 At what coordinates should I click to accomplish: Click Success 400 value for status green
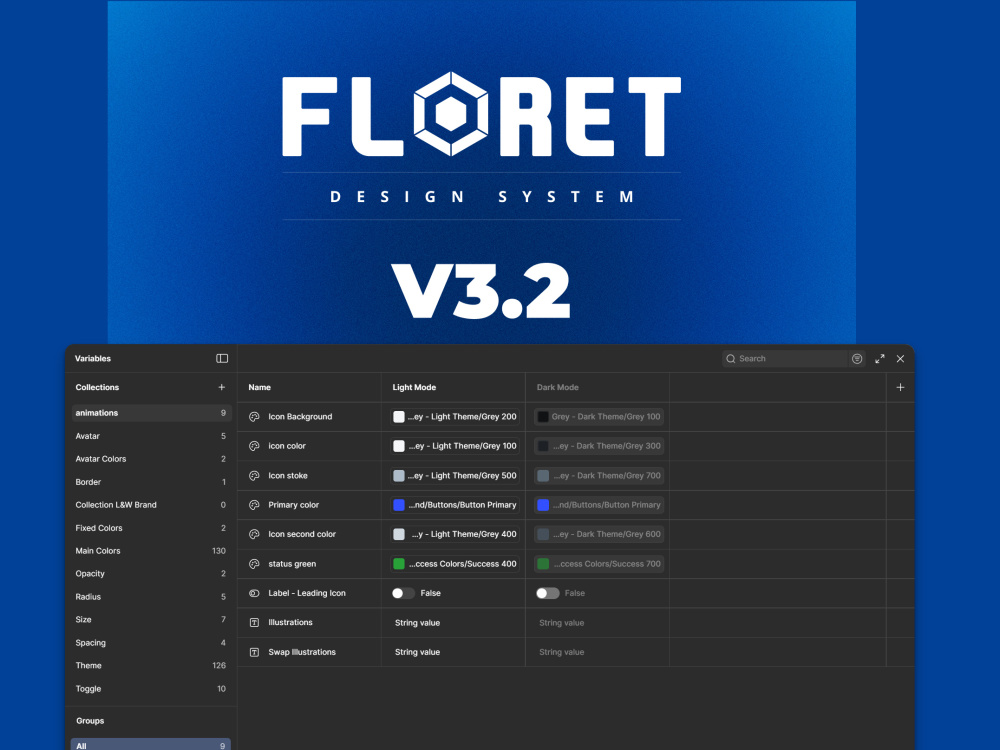pos(455,564)
